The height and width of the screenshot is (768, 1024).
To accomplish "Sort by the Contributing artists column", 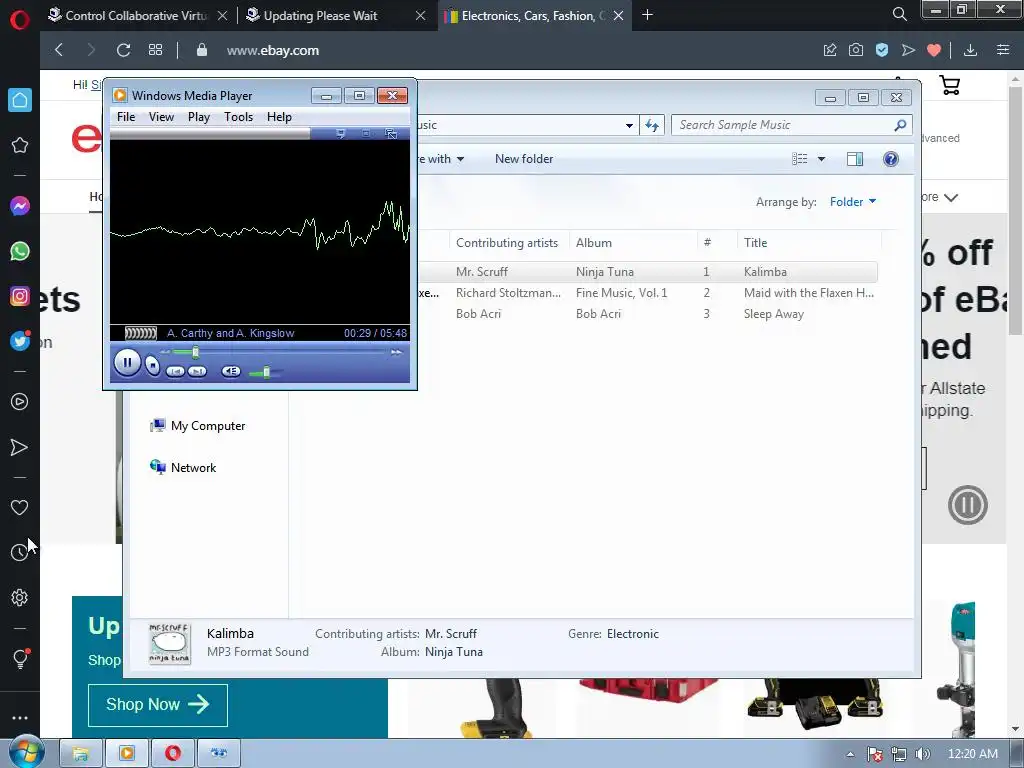I will tap(507, 243).
